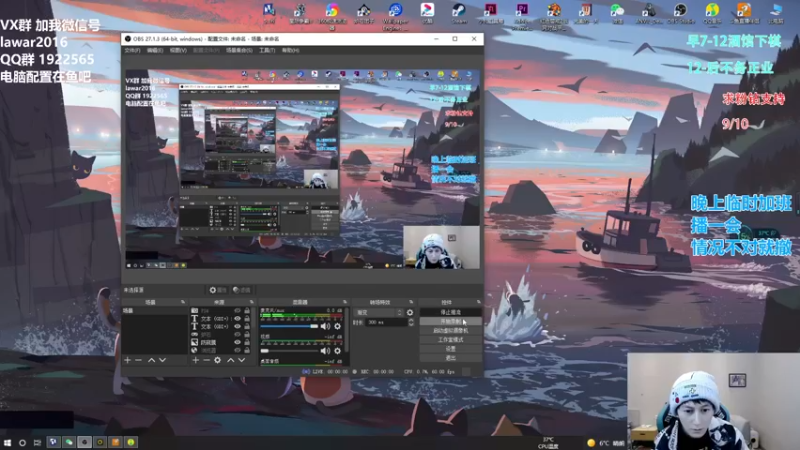The image size is (800, 450).
Task: Toggle lock on first 文本 (GDI+) source
Action: coord(247,318)
